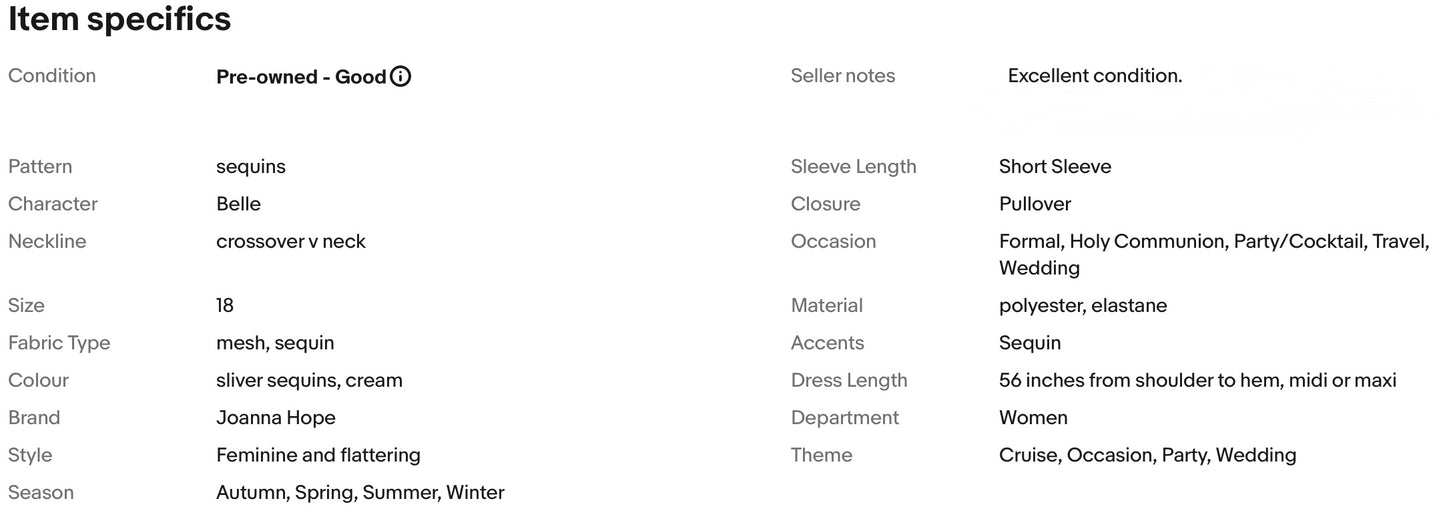Screen dimensions: 1445x513
Task: Select the Cruise, Occasion, Party, Wedding theme
Action: [1148, 455]
